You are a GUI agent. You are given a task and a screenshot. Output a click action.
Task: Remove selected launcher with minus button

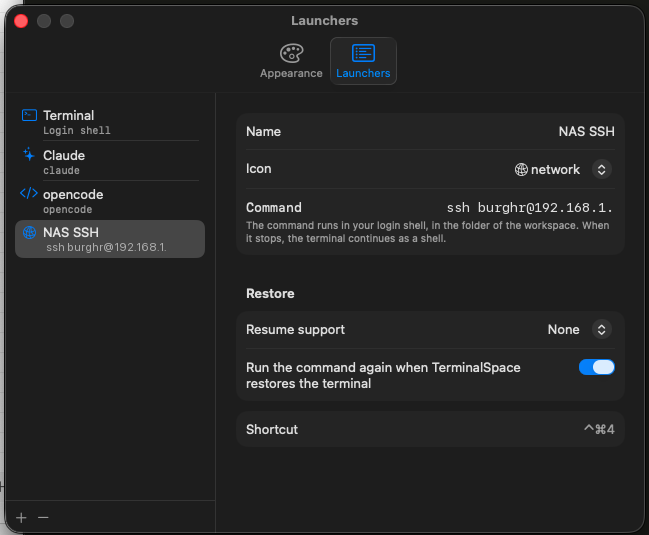pos(43,517)
